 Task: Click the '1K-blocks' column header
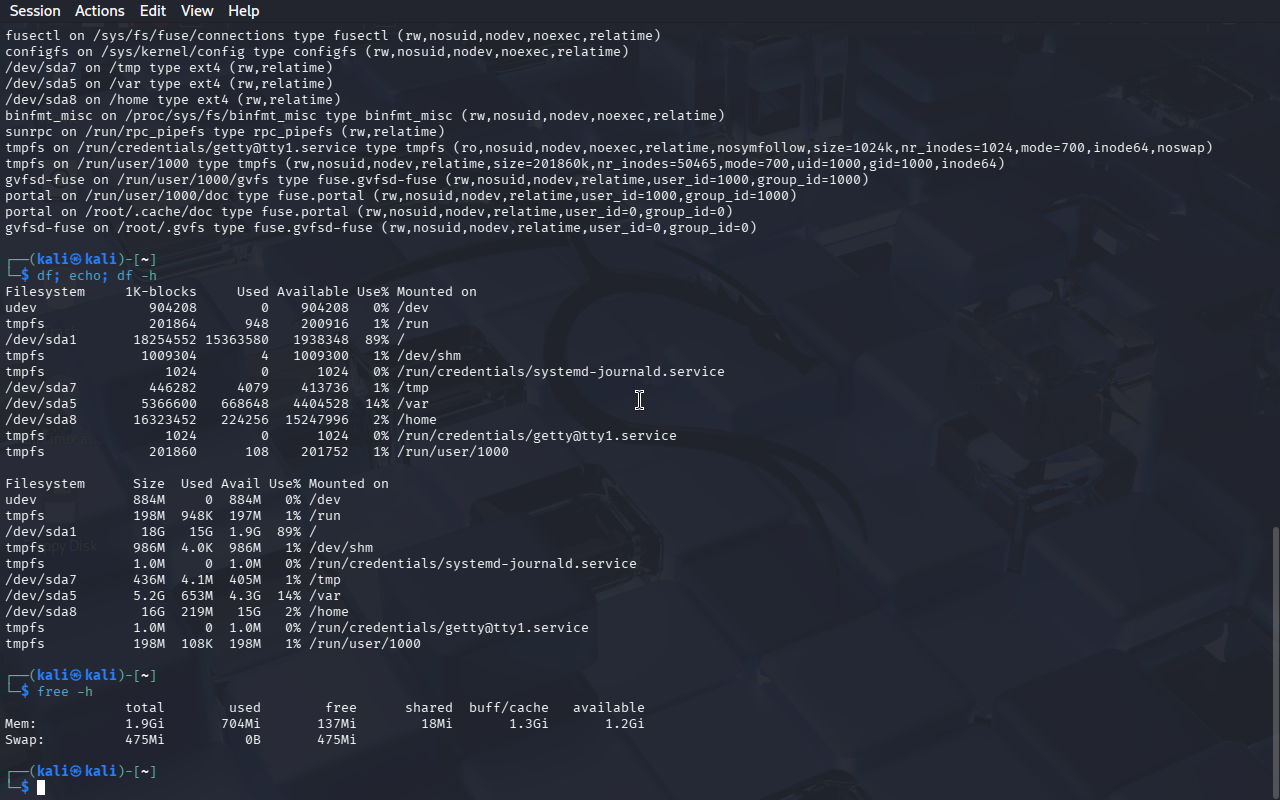[160, 292]
